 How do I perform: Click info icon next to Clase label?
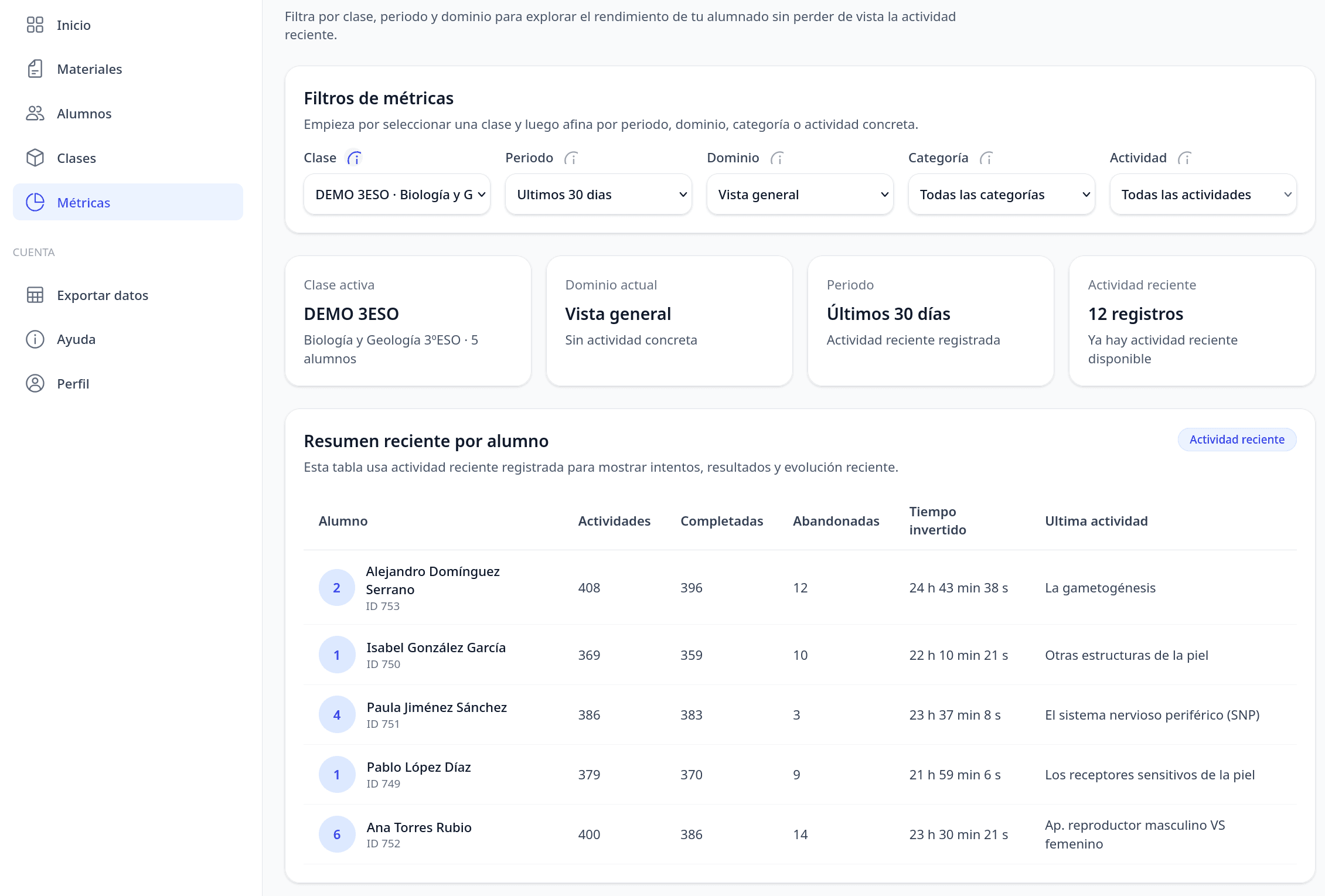point(355,158)
